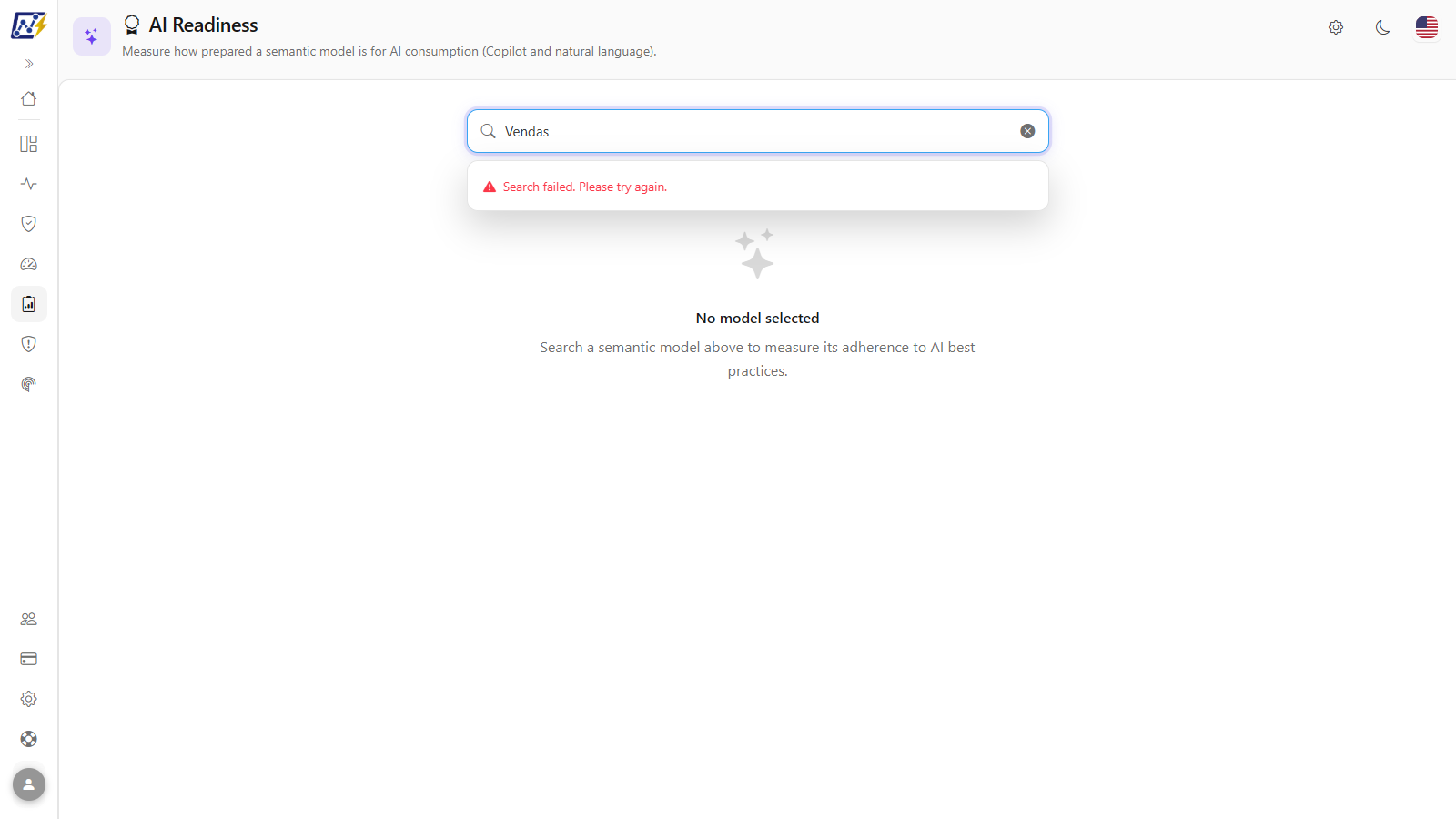
Task: Go to Home via house icon
Action: click(29, 98)
